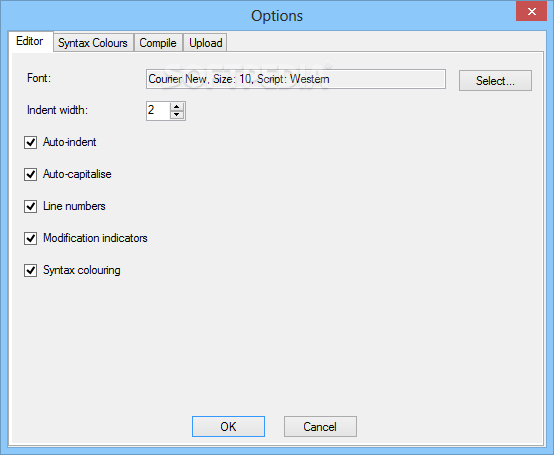Toggle the Line numbers checkbox
The image size is (554, 455).
[x=30, y=206]
